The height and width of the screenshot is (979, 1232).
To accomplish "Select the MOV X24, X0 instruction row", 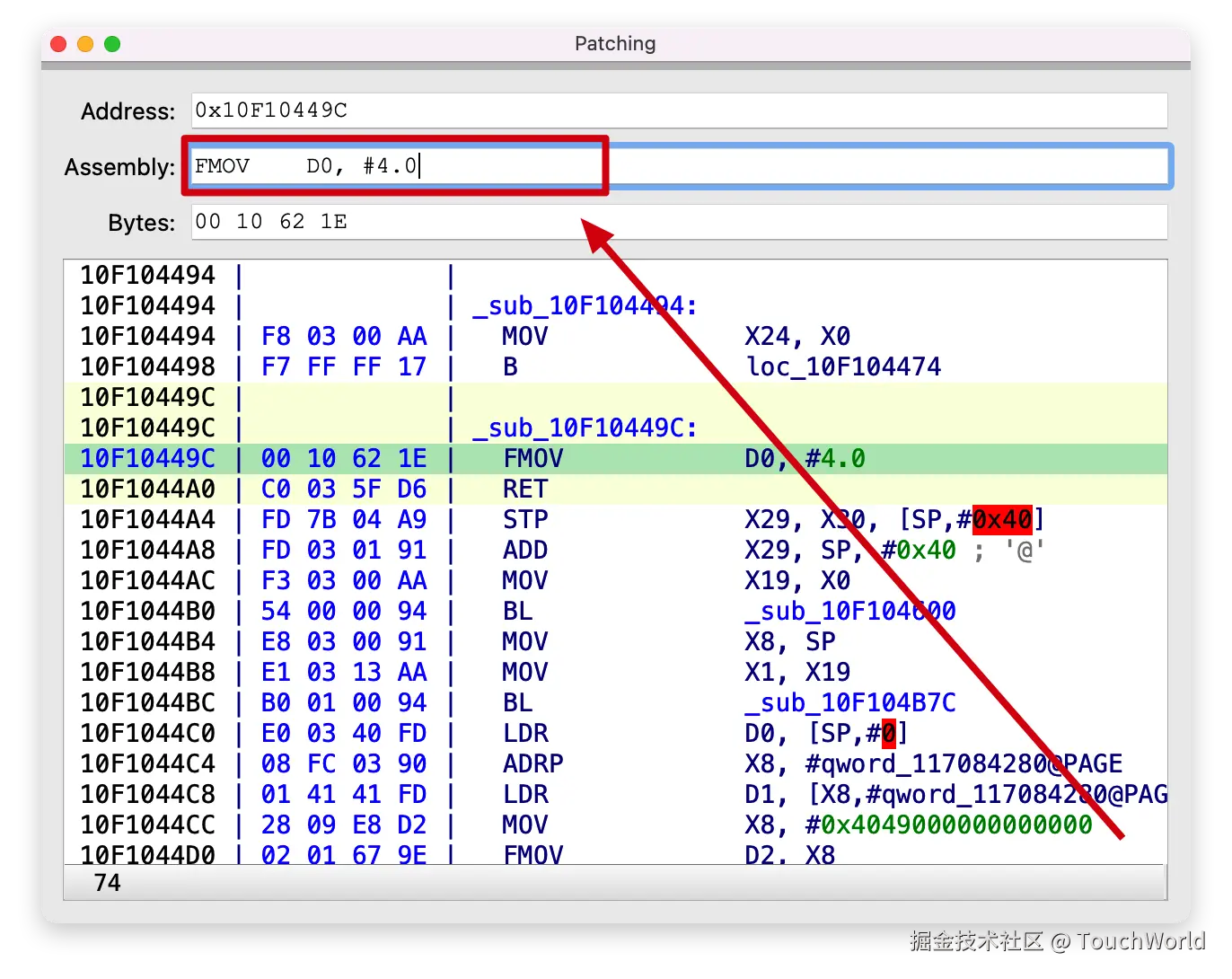I will point(615,336).
